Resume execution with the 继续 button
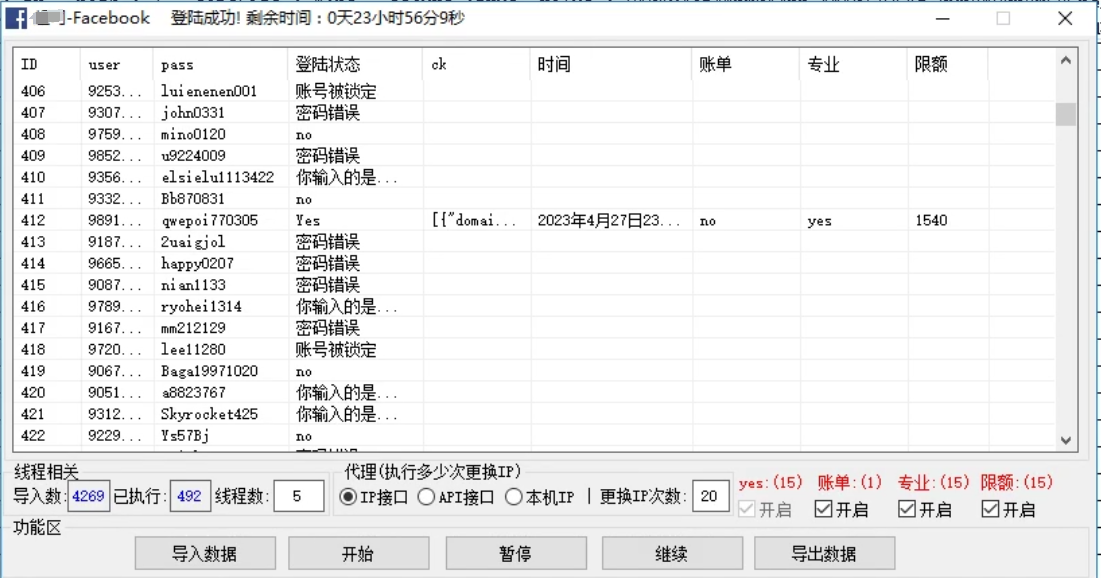Screen dimensions: 1101x578 click(x=672, y=553)
